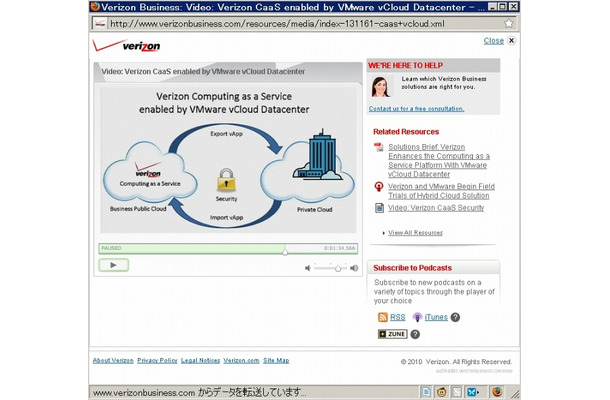Click the purple iTunes podcast icon
The image size is (610, 400).
(x=417, y=317)
